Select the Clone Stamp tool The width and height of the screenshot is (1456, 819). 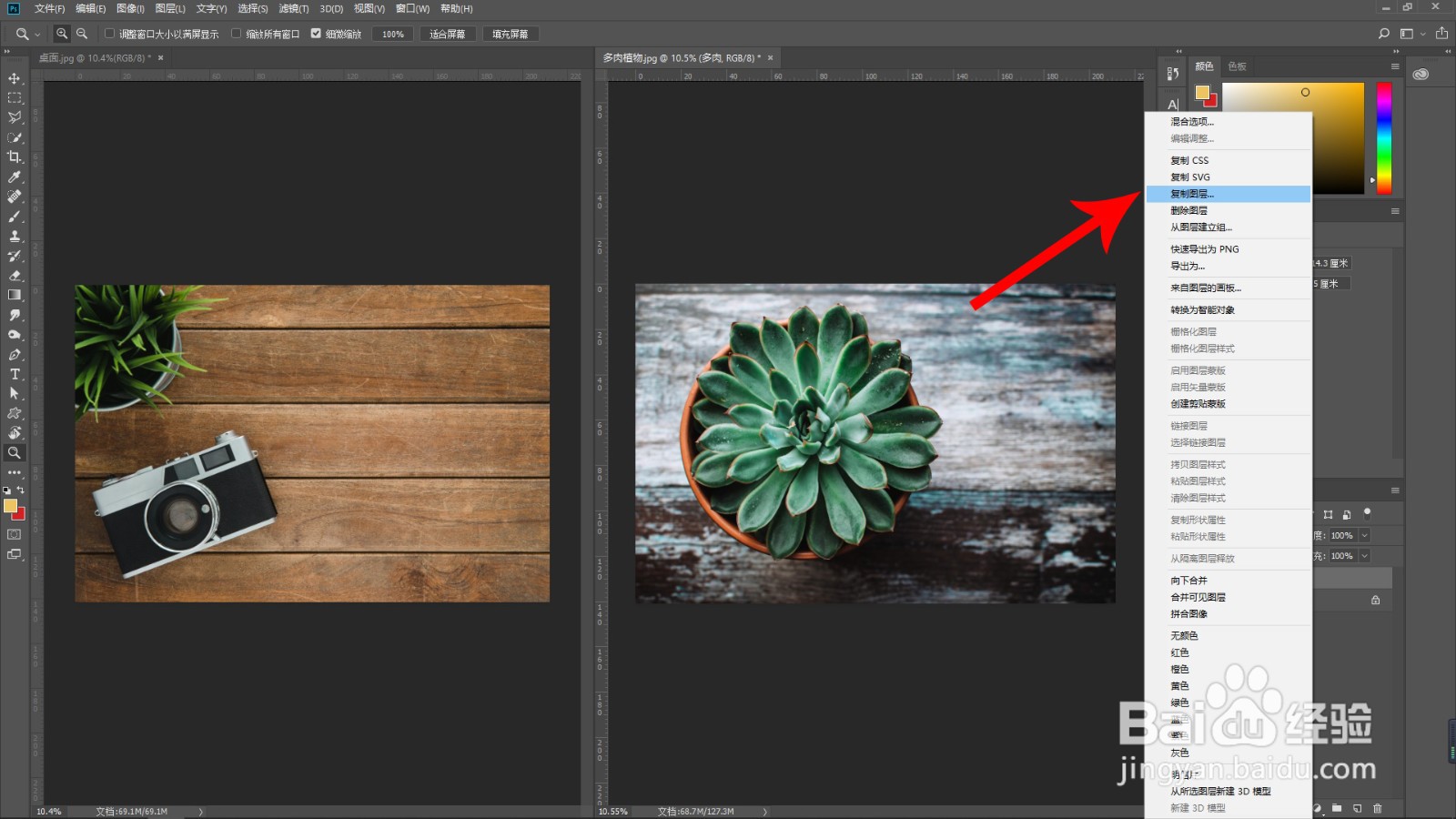click(x=15, y=237)
